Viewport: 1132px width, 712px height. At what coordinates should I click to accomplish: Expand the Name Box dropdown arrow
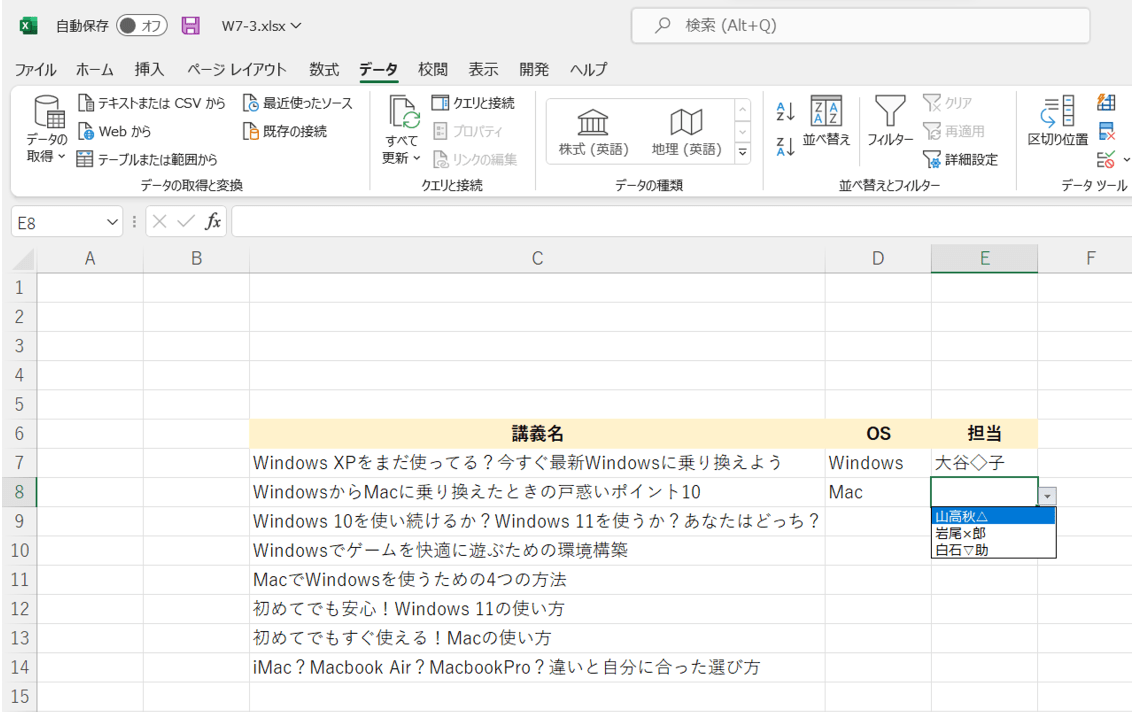coord(113,222)
